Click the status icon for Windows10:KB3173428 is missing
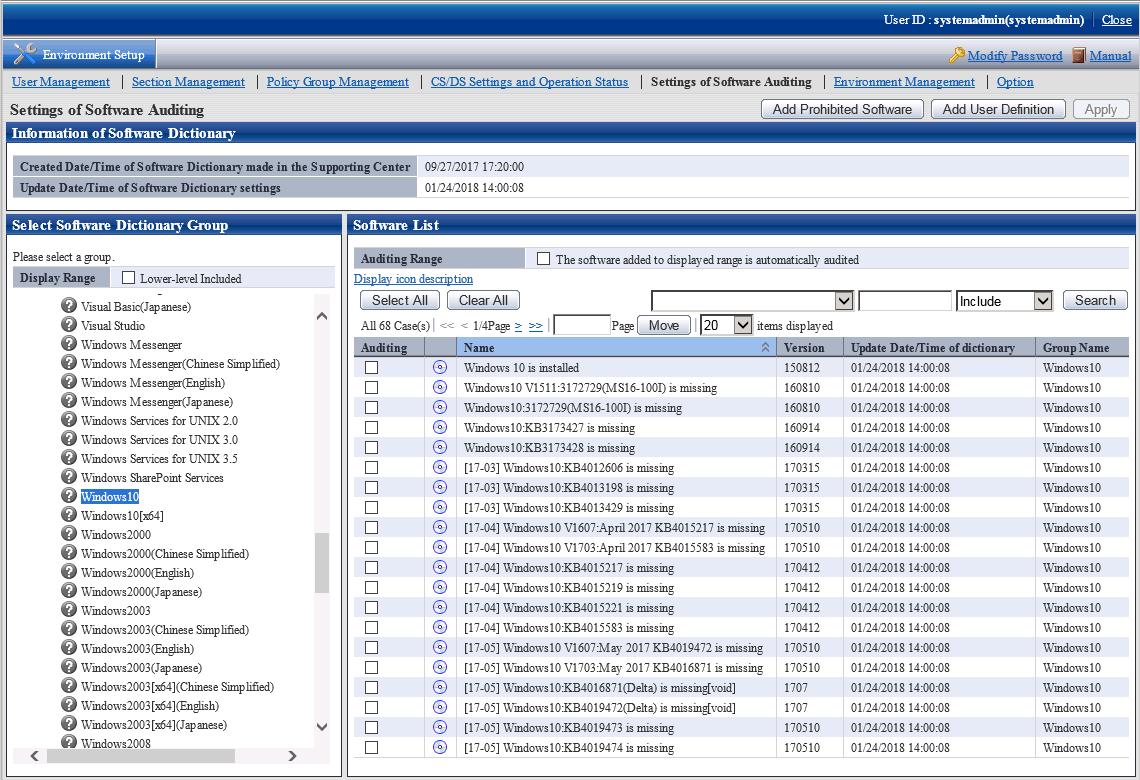1140x780 pixels. tap(440, 447)
